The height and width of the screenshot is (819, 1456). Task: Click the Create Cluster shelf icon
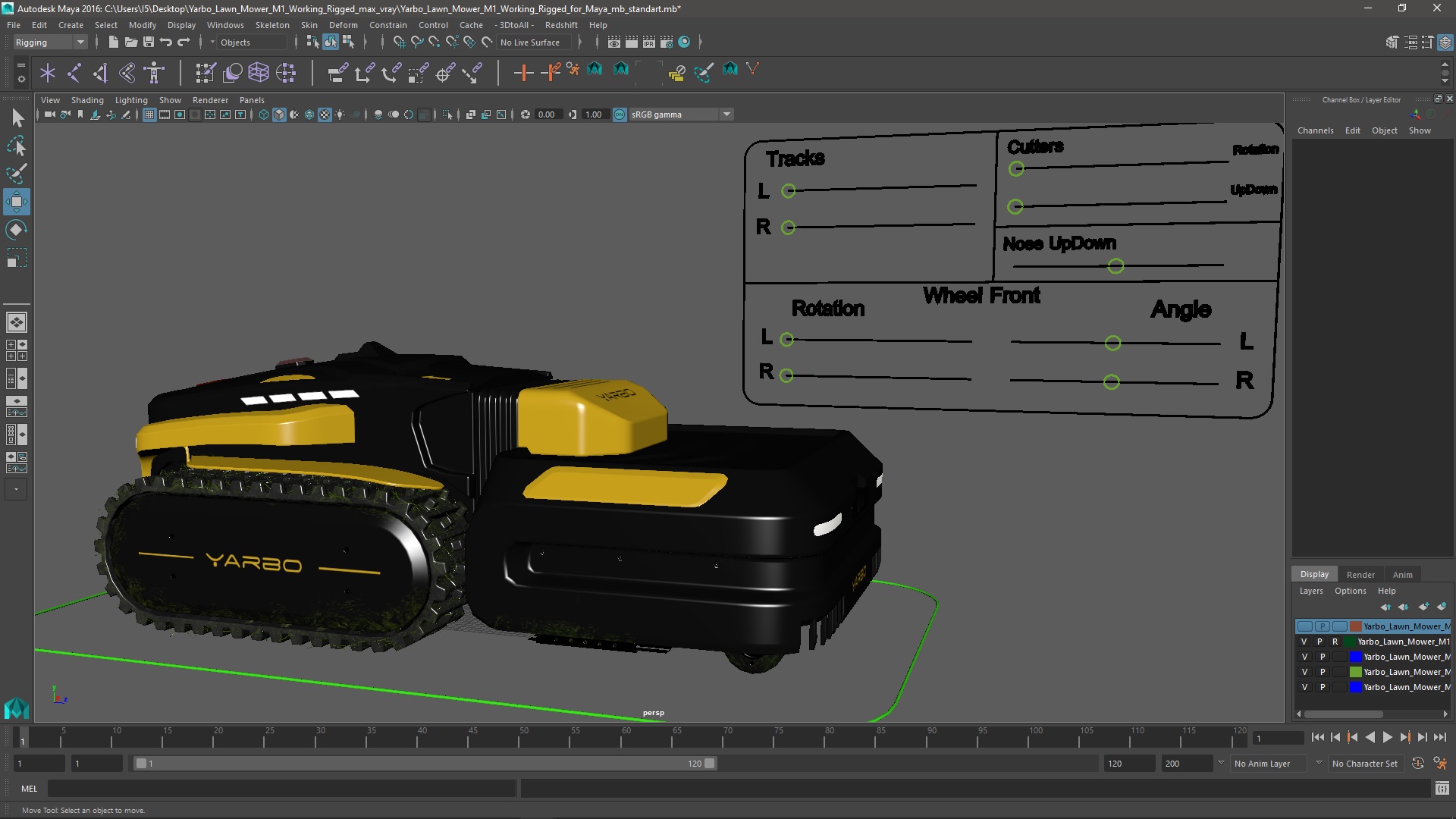coord(286,73)
